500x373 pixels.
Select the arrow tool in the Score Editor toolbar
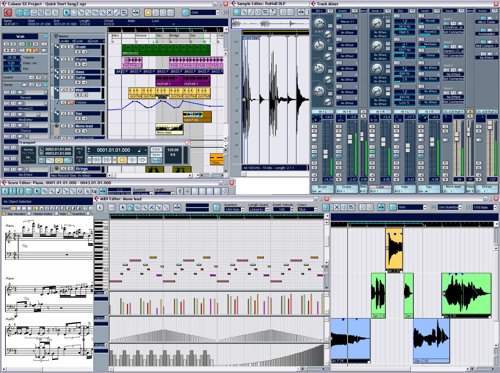(36, 191)
